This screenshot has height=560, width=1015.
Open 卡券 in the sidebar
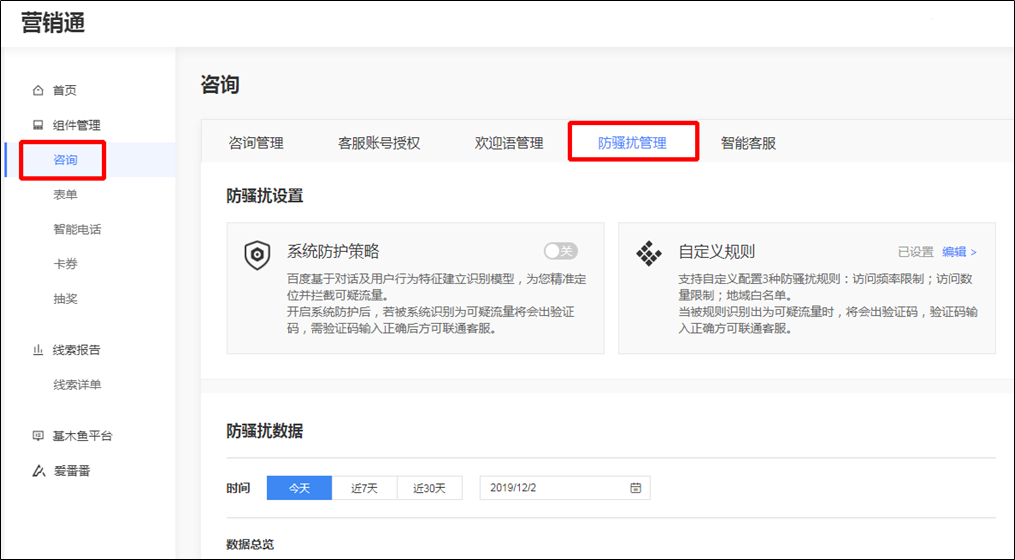[65, 263]
